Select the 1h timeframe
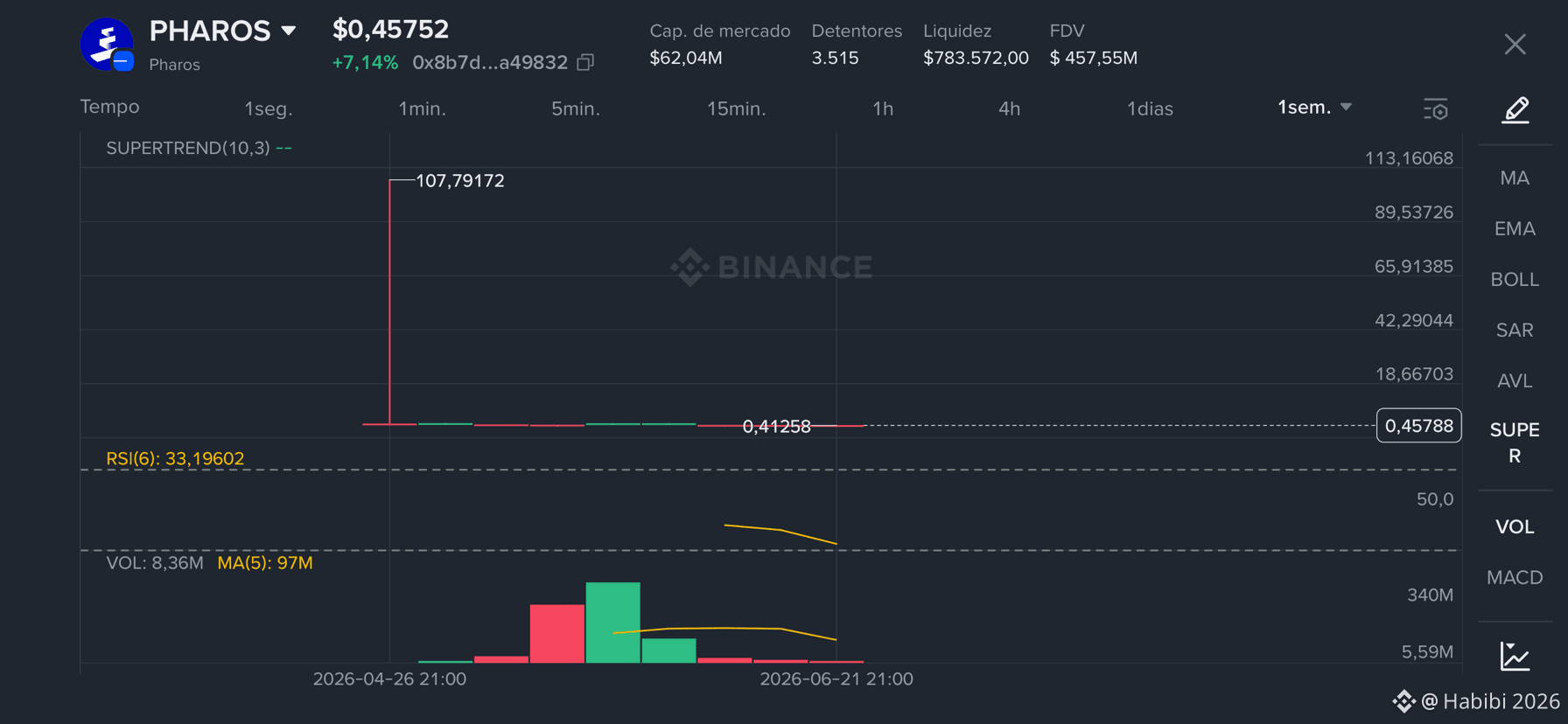Viewport: 1568px width, 724px height. pyautogui.click(x=883, y=108)
